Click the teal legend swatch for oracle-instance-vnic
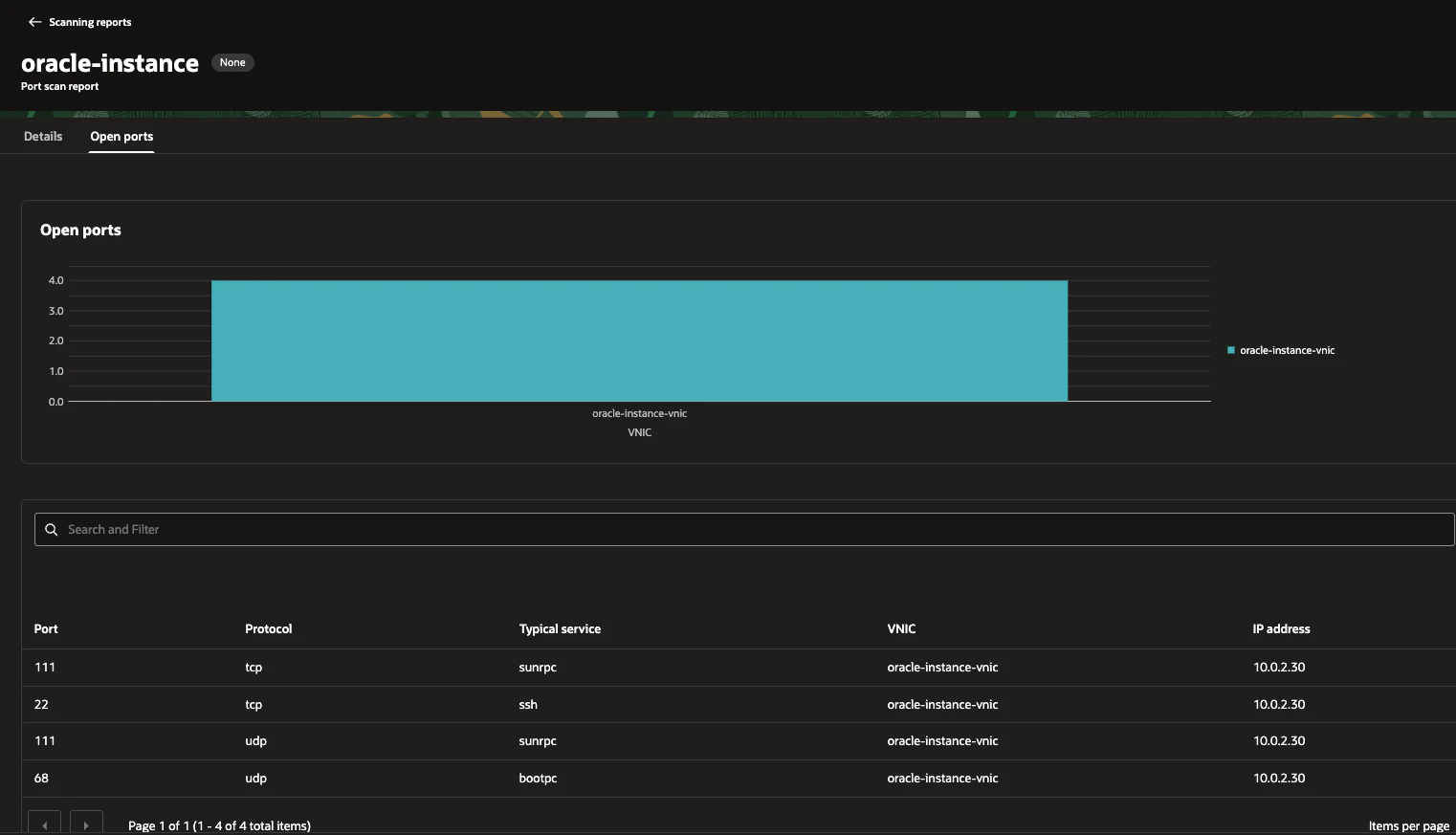The image size is (1456, 835). 1231,350
